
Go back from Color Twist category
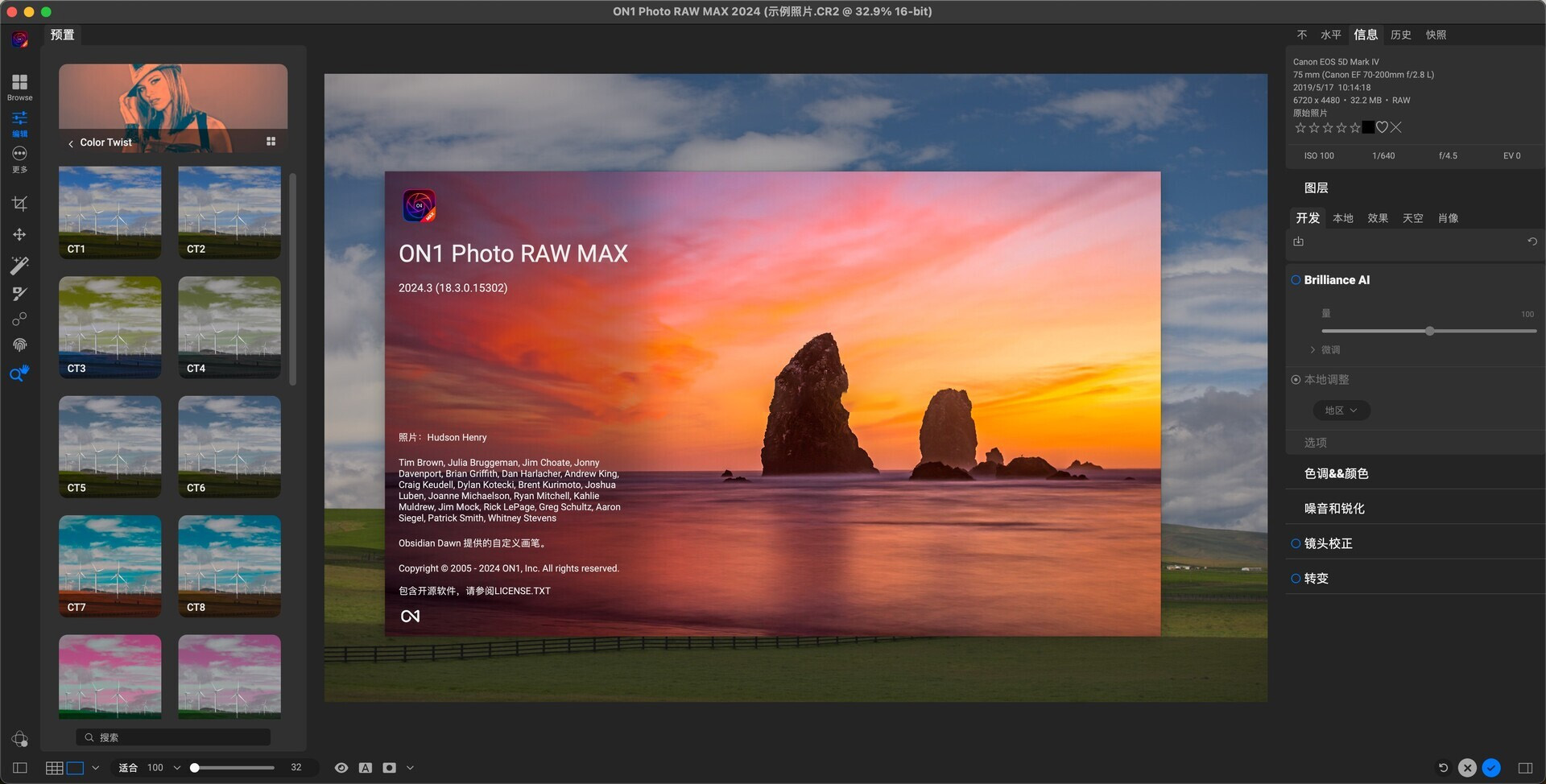pyautogui.click(x=71, y=143)
